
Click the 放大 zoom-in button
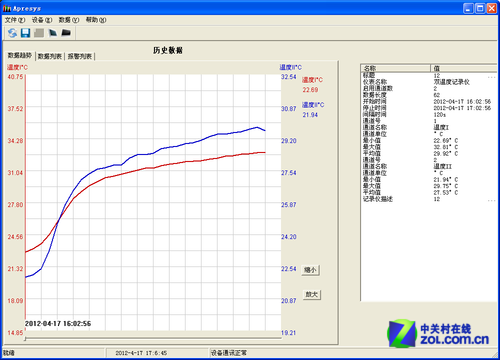pos(312,294)
